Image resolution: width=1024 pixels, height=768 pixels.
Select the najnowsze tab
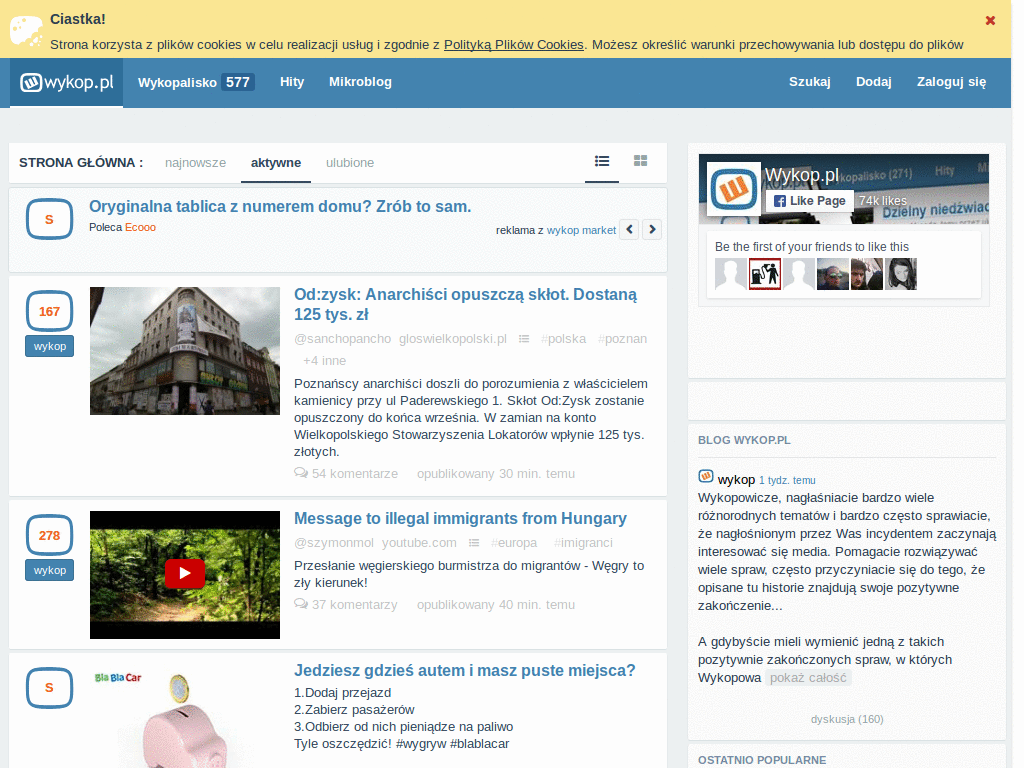click(195, 163)
